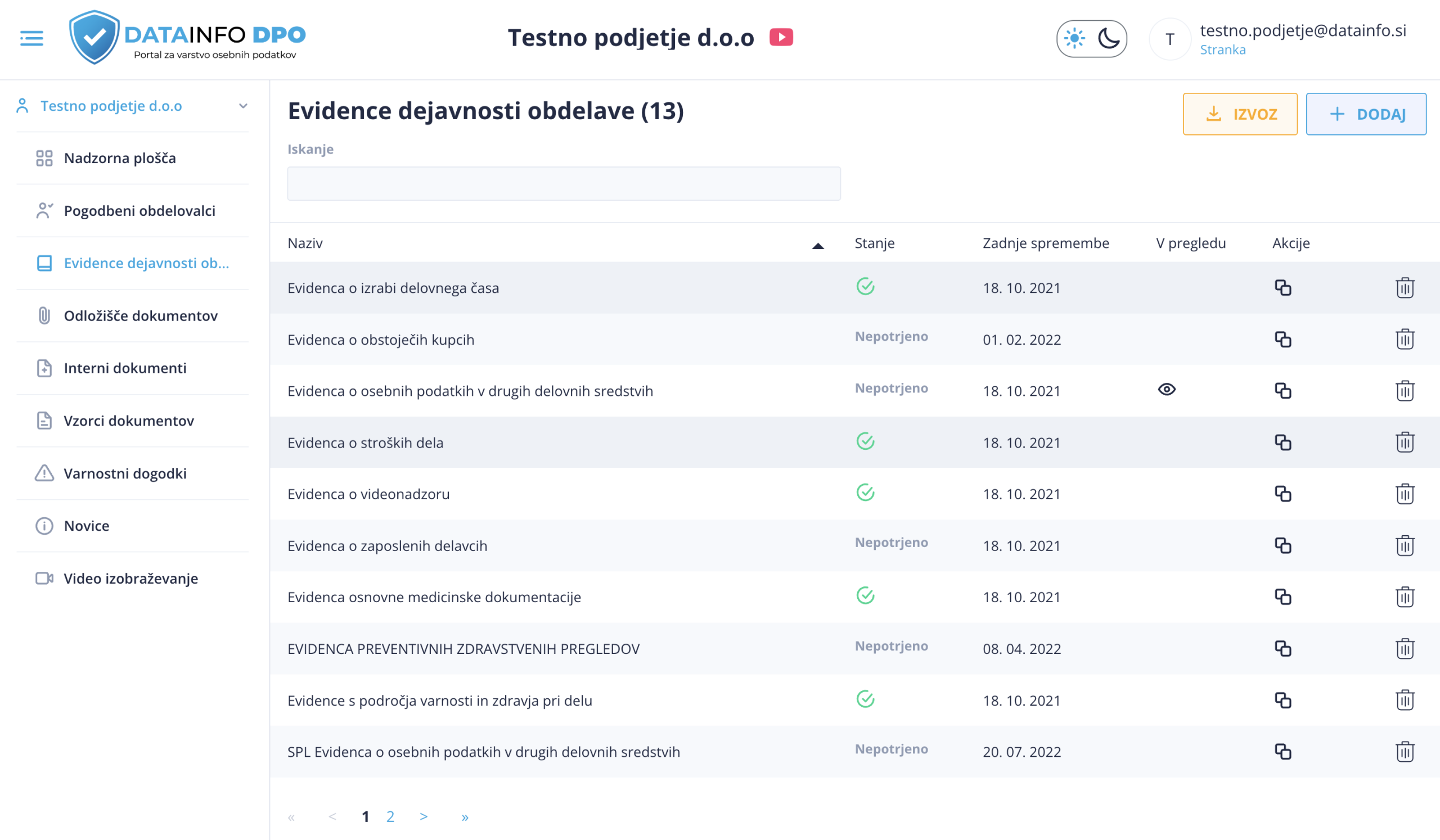Click testno.podjetje@datainfo.si account email
This screenshot has width=1440, height=840.
click(1303, 30)
